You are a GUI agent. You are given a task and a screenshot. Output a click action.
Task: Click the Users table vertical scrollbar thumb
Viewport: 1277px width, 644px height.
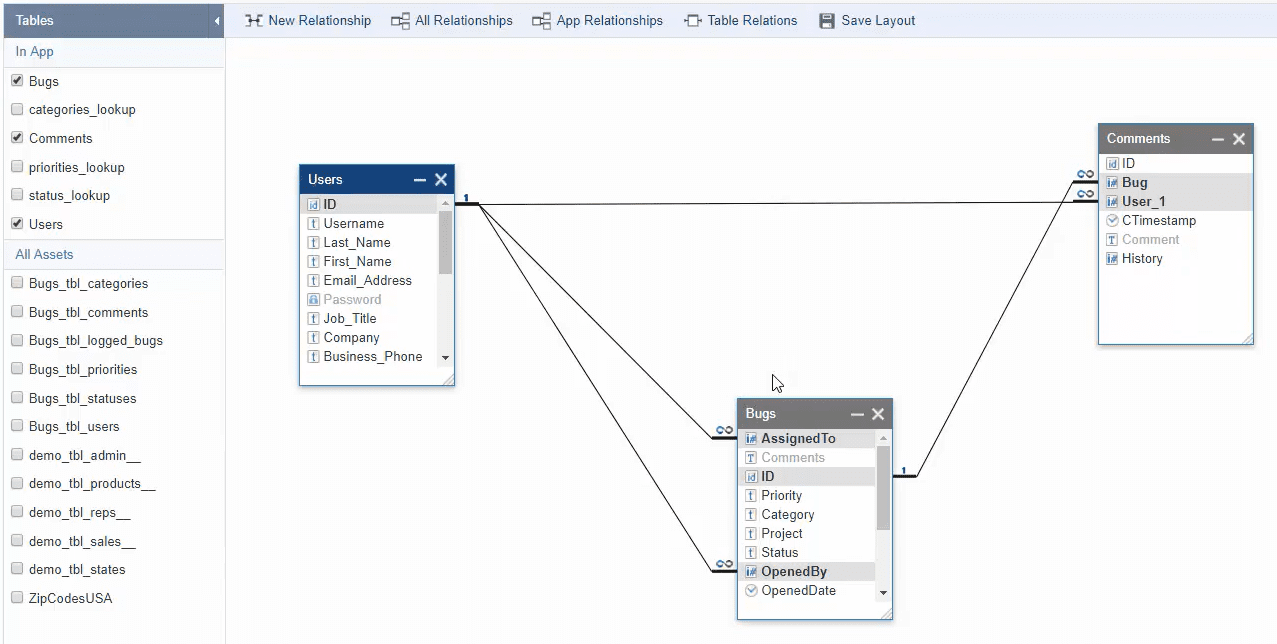click(x=445, y=240)
